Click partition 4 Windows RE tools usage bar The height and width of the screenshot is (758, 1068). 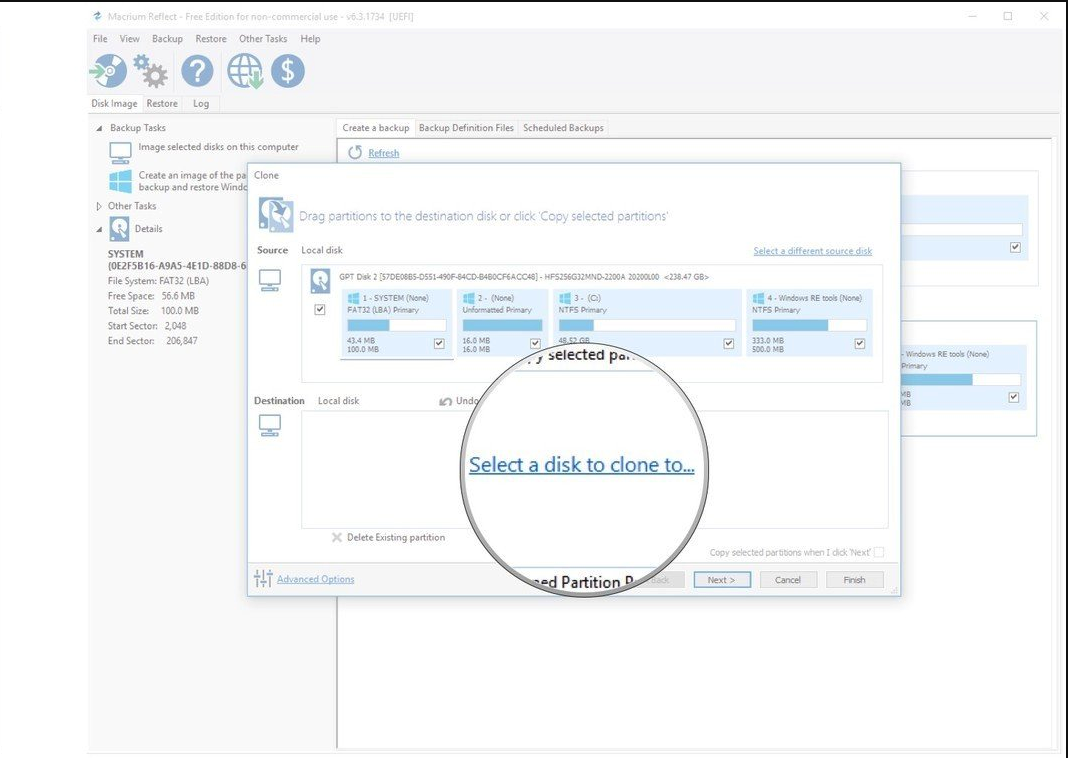coord(809,326)
